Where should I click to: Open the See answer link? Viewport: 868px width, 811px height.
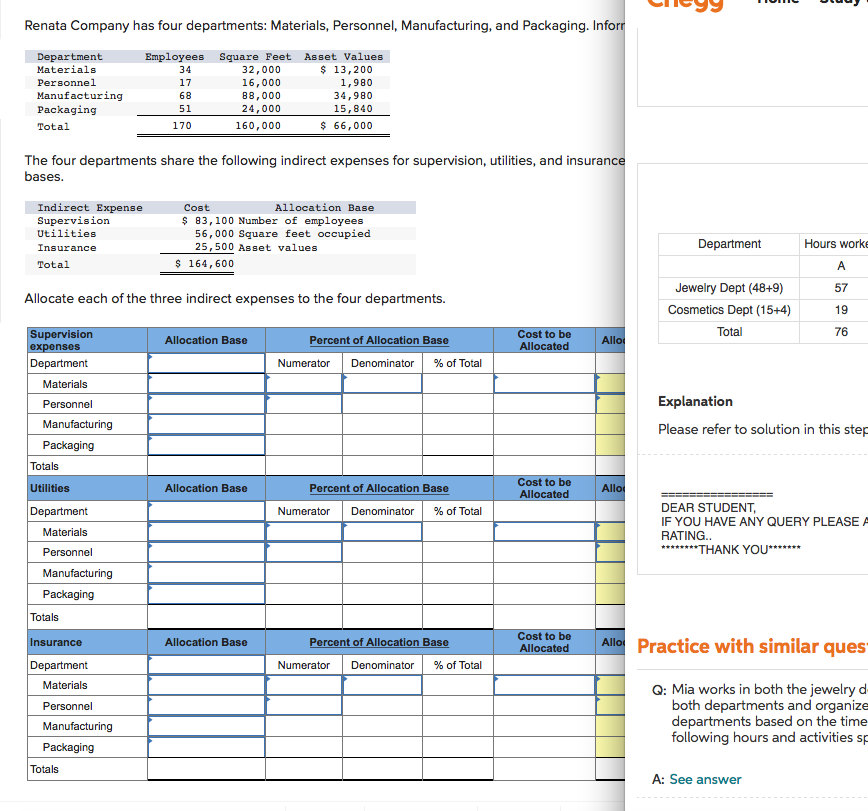pos(705,779)
